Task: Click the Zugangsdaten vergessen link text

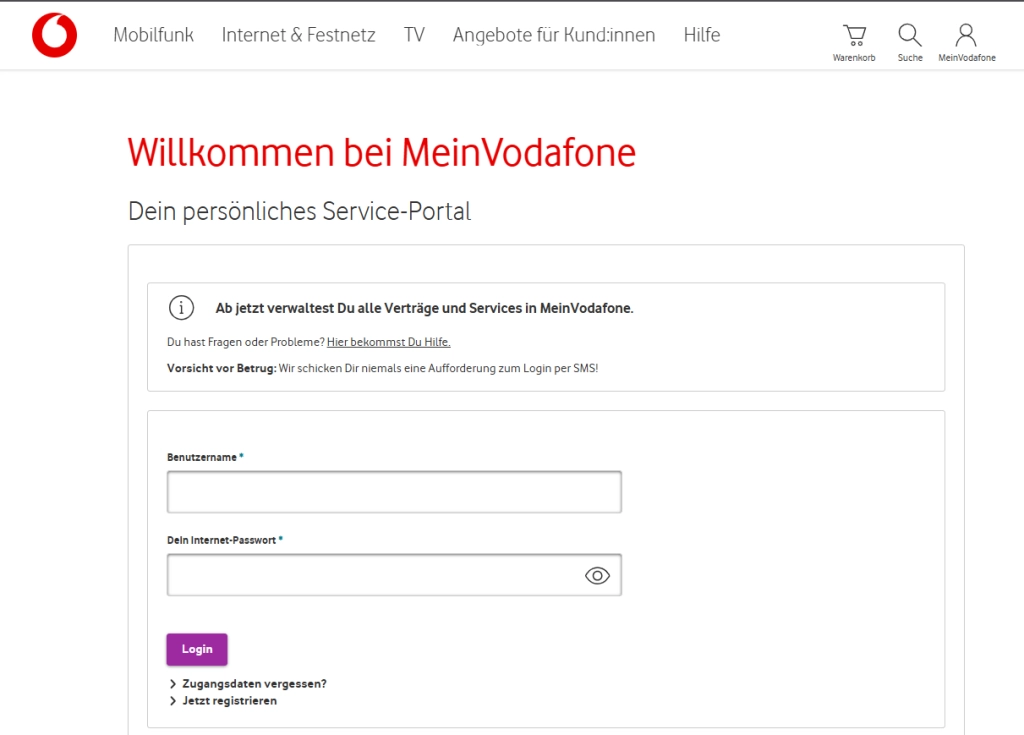Action: (254, 684)
